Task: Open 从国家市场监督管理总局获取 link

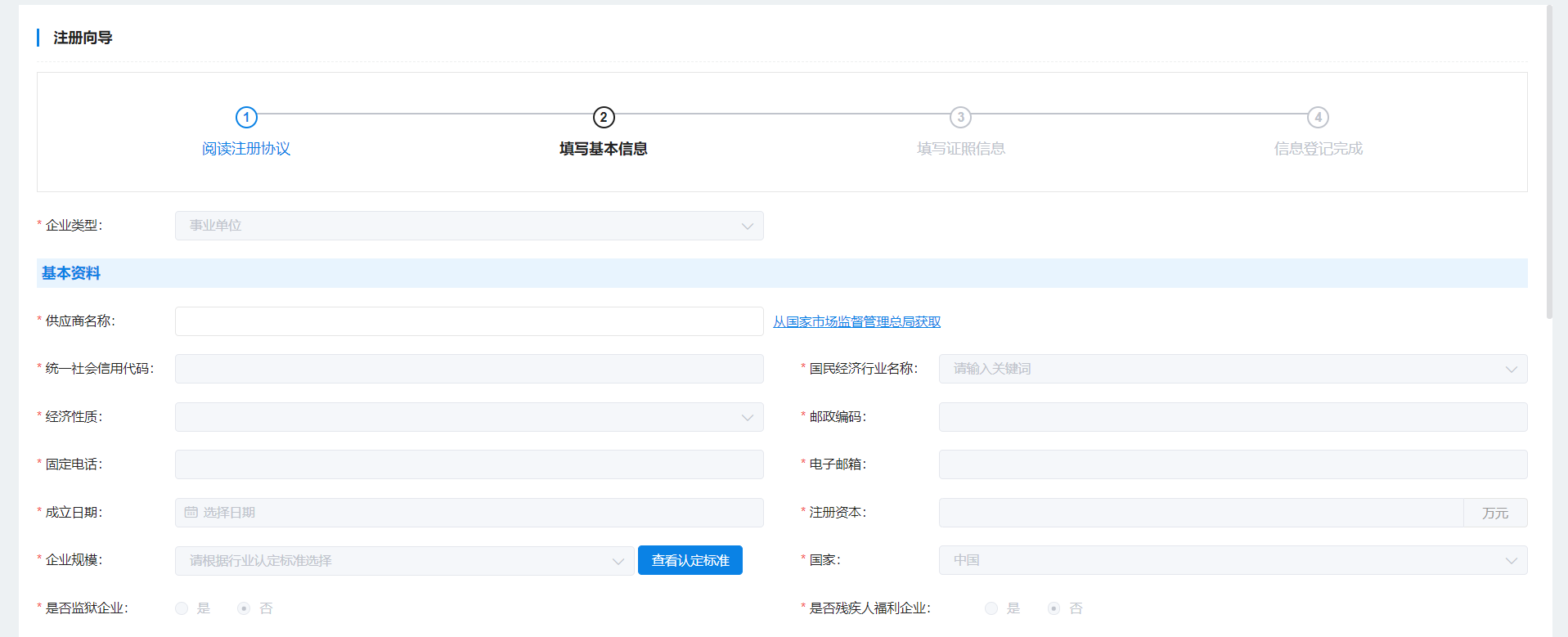Action: (x=857, y=322)
